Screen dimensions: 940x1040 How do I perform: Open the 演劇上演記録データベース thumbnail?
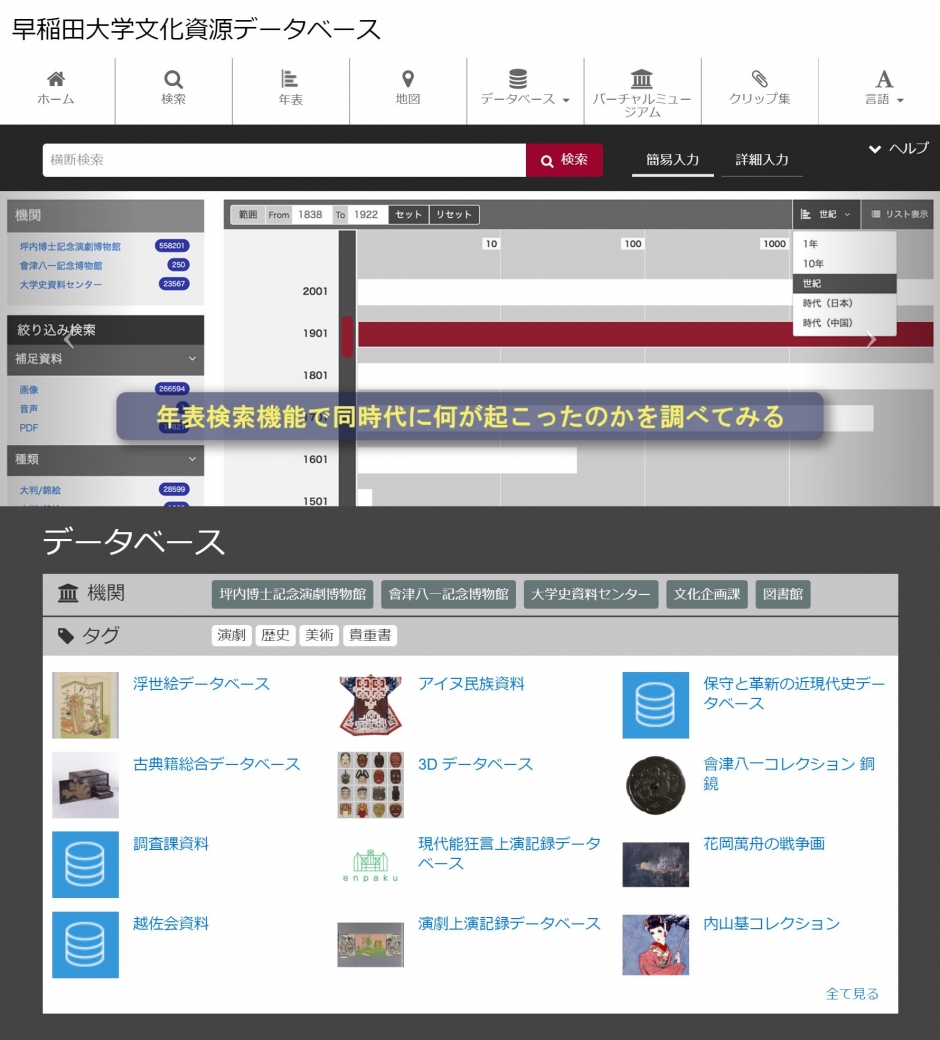[x=370, y=944]
